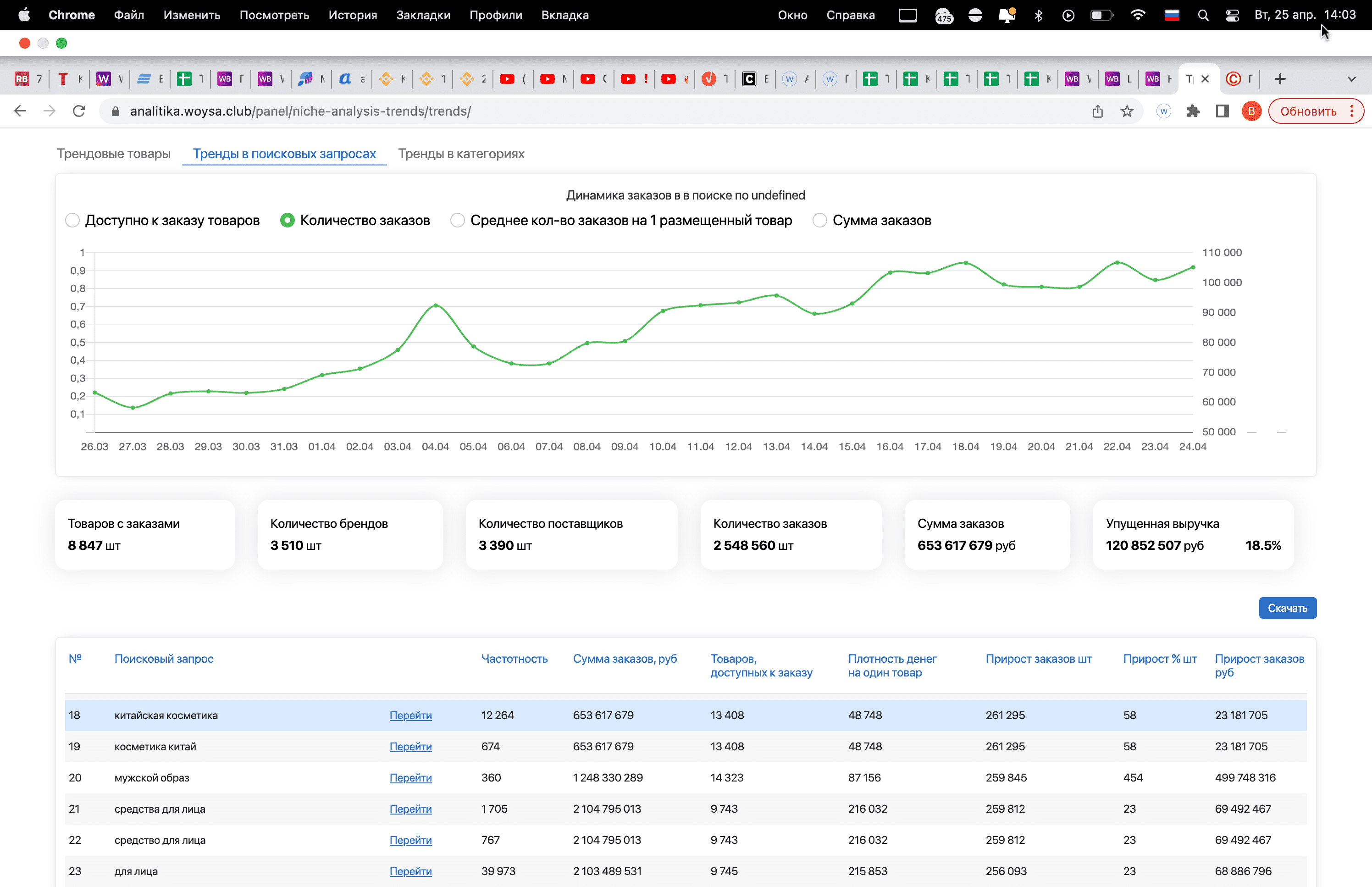Toggle the browser side panel icon
Screen dimensions: 1372x887
pyautogui.click(x=1223, y=111)
